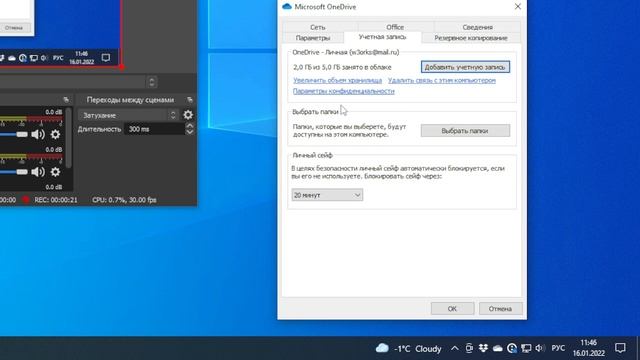
Task: Click the Длительность 300 ms field
Action: pos(154,129)
